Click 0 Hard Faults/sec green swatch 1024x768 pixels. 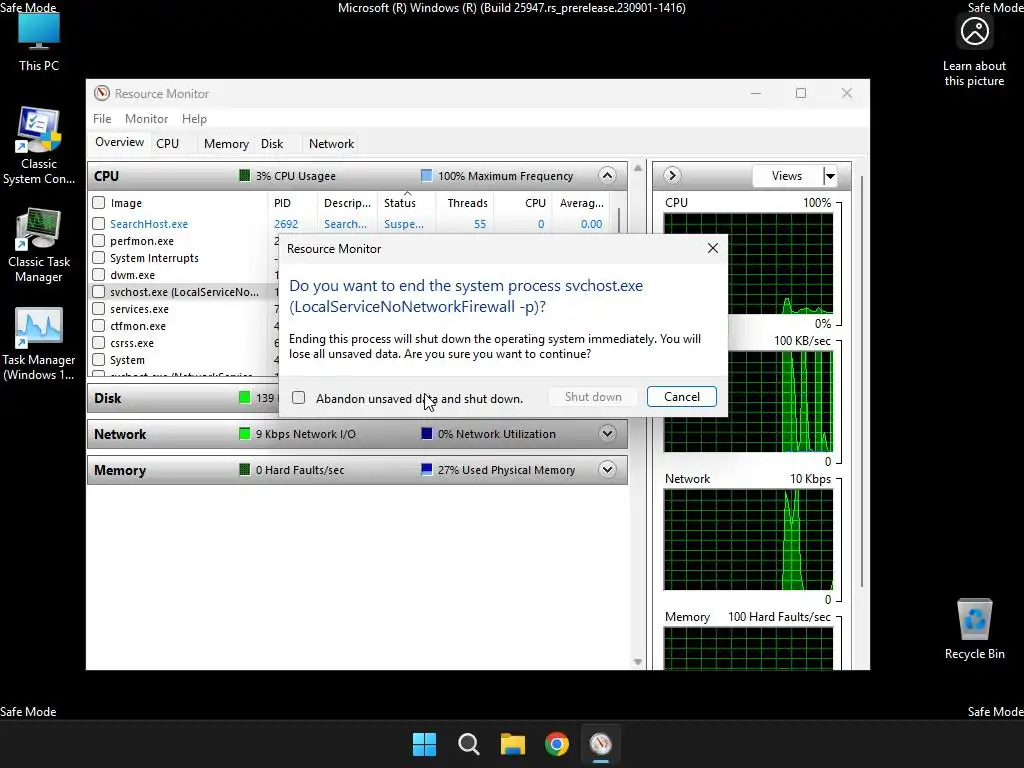pyautogui.click(x=244, y=469)
